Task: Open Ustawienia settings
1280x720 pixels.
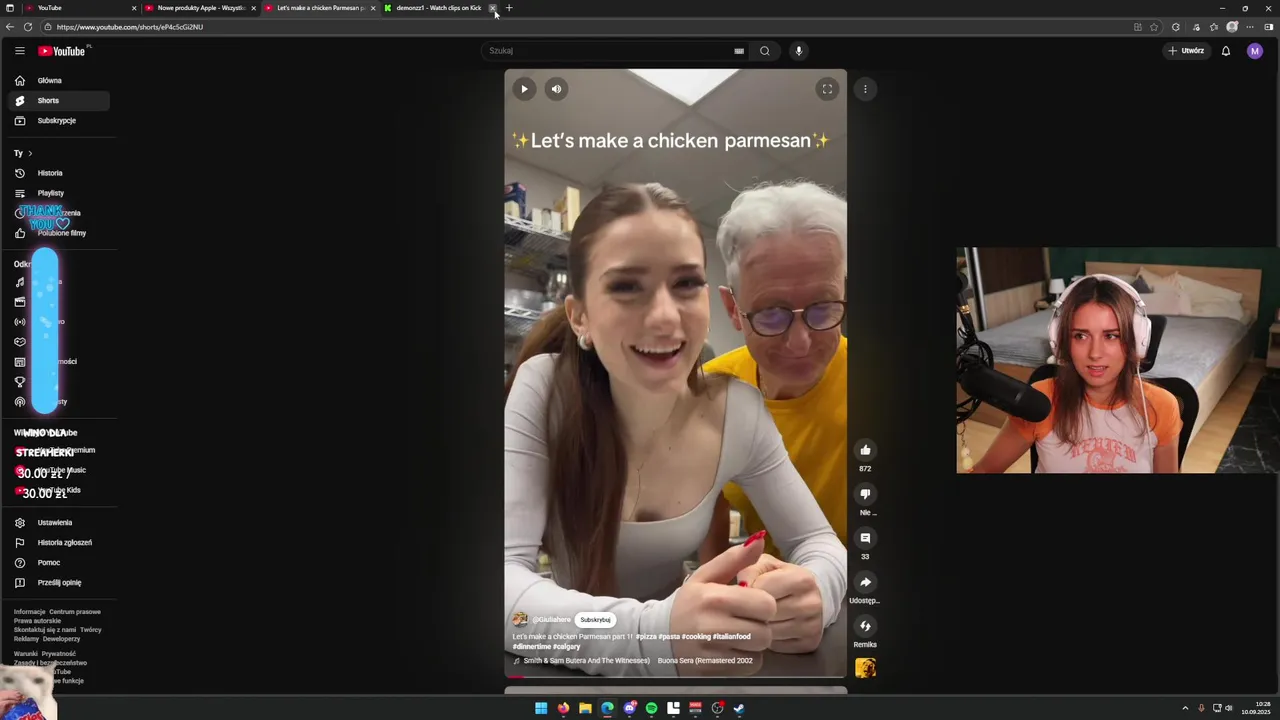Action: (61, 522)
